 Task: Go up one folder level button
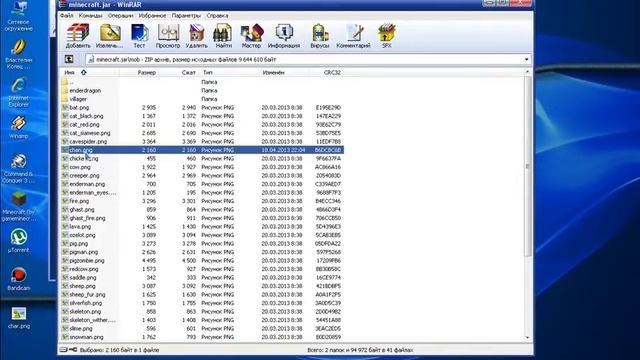tap(69, 59)
